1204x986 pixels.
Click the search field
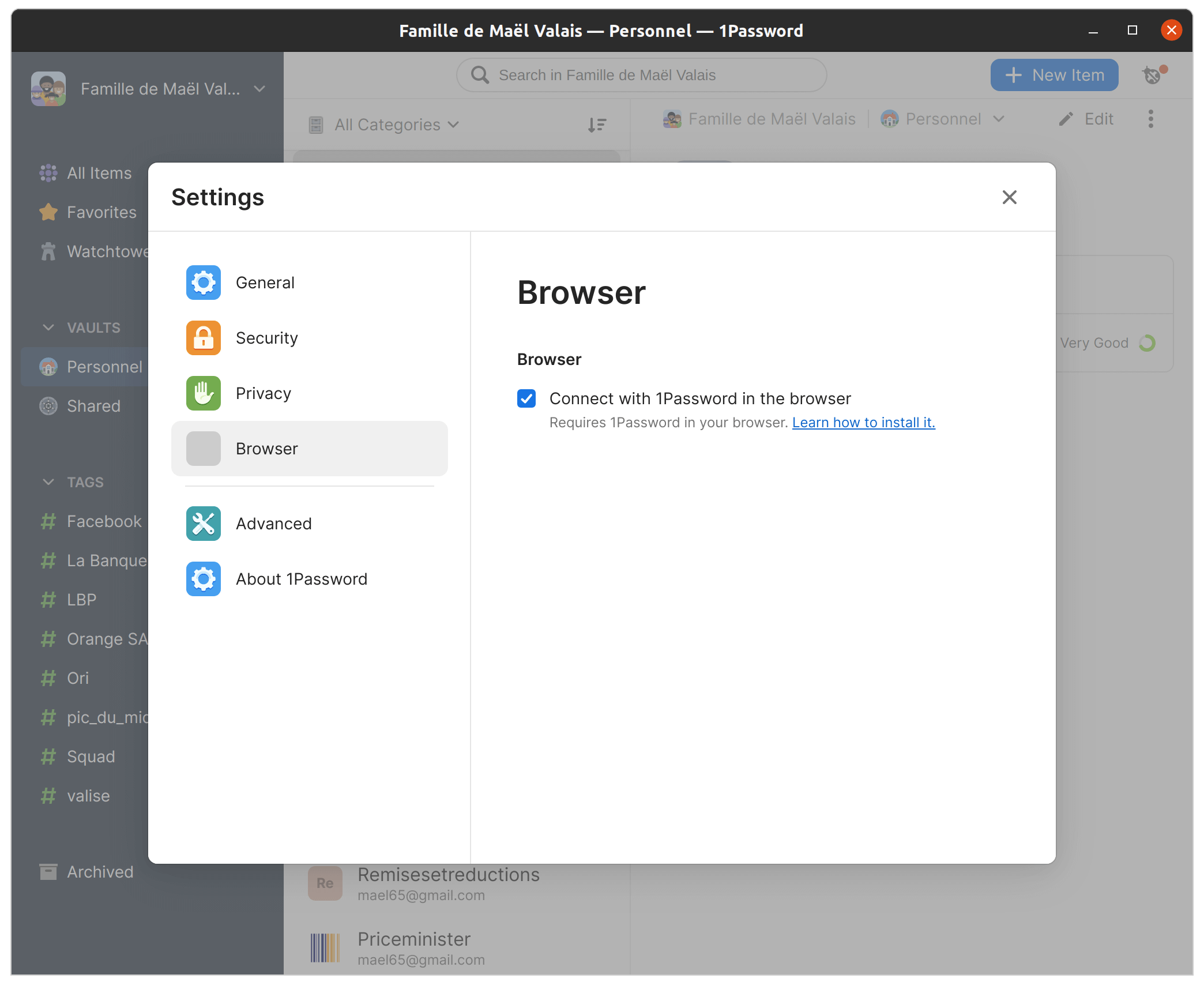click(x=641, y=75)
